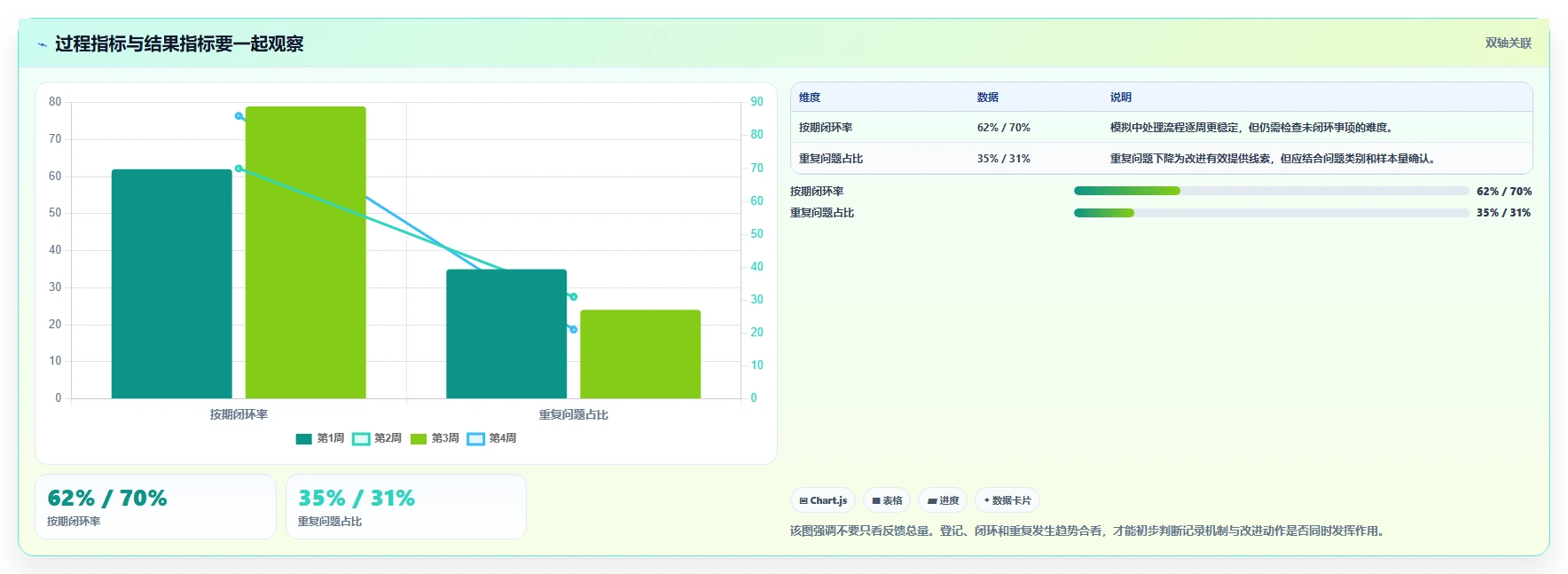The image size is (1568, 574).
Task: Select the 重复问题占比 table row cell
Action: point(831,159)
